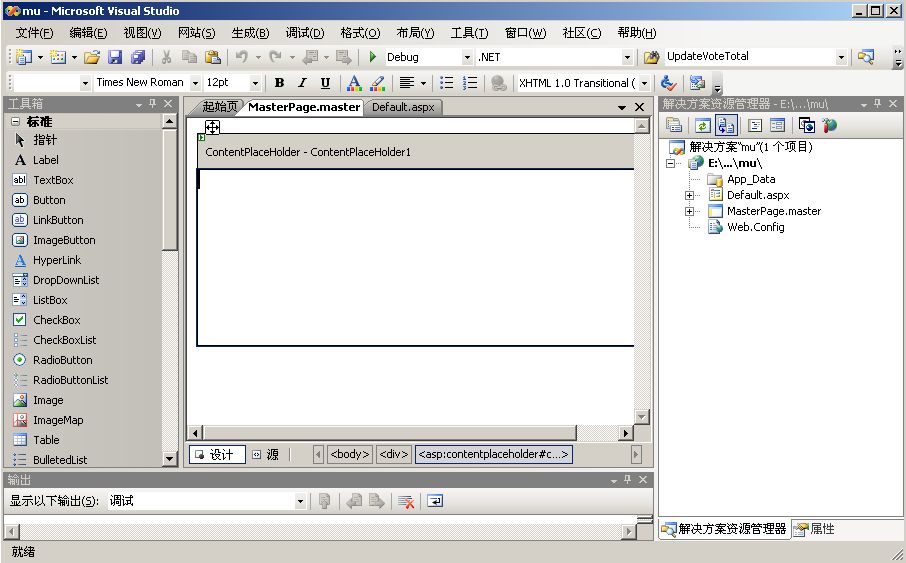Expand the MasterPage.master tree node
The height and width of the screenshot is (563, 906).
pyautogui.click(x=689, y=212)
